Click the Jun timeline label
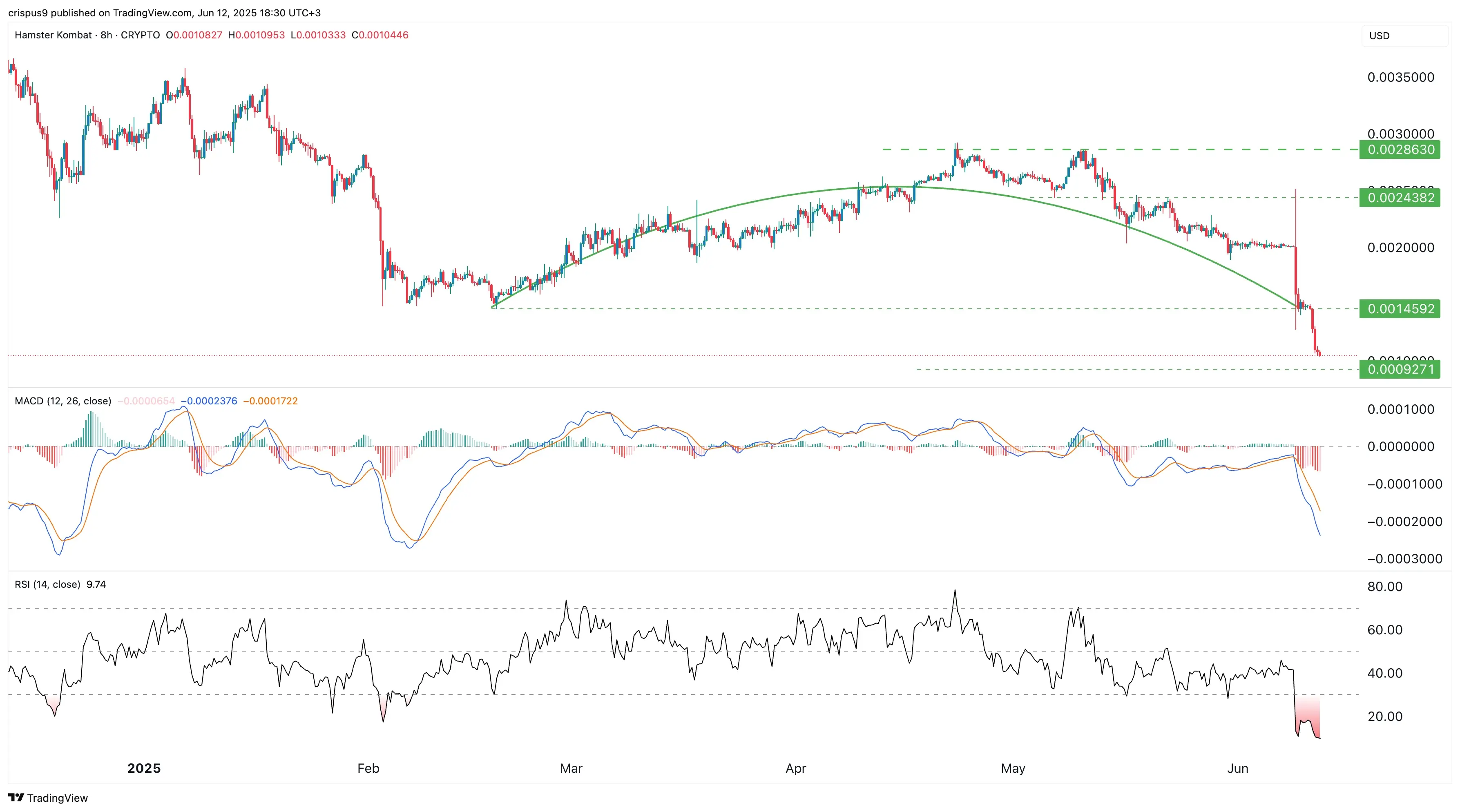The width and height of the screenshot is (1460, 812). tap(1238, 768)
